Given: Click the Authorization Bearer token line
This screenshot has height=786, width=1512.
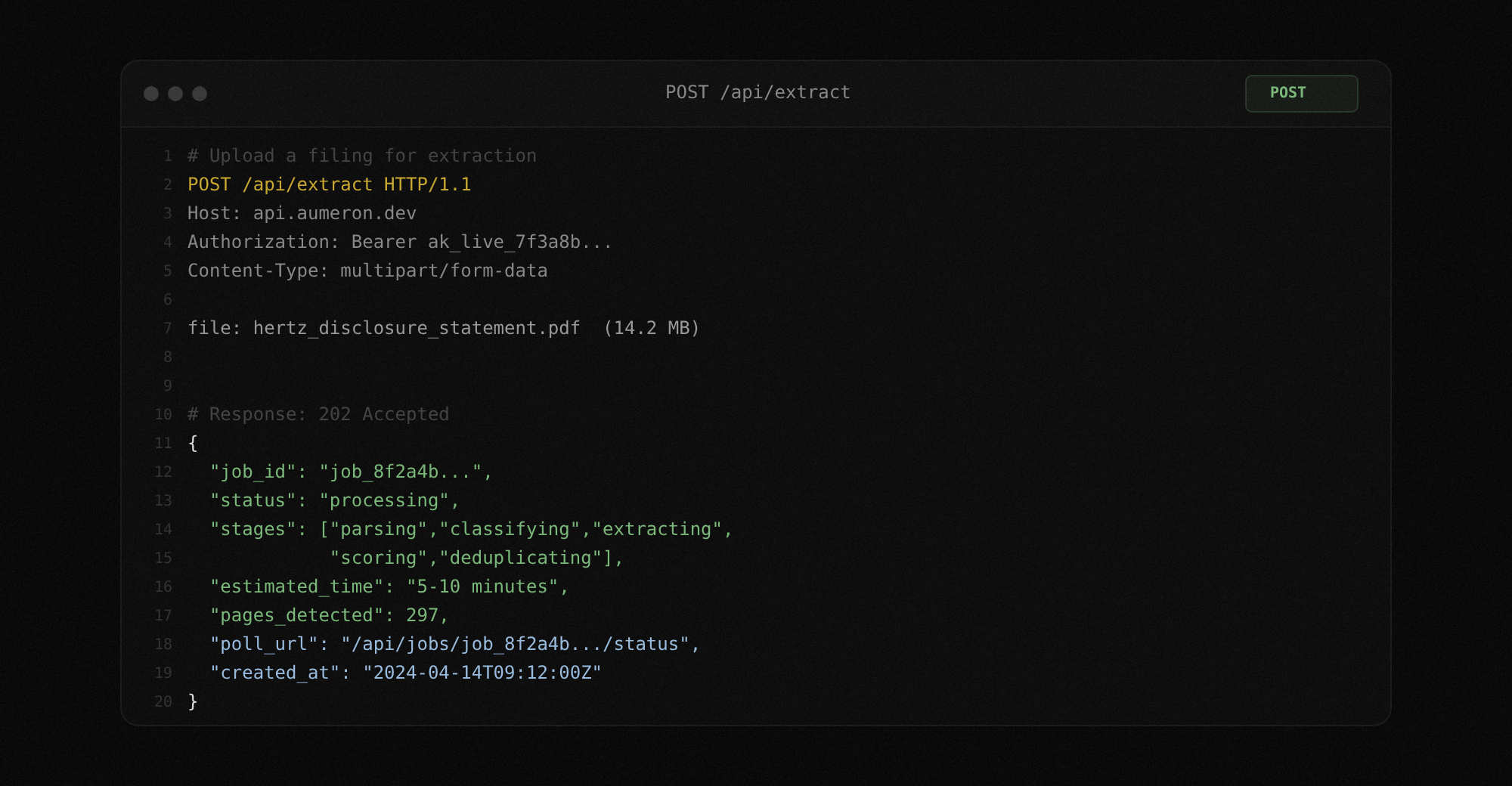Looking at the screenshot, I should click(x=400, y=242).
